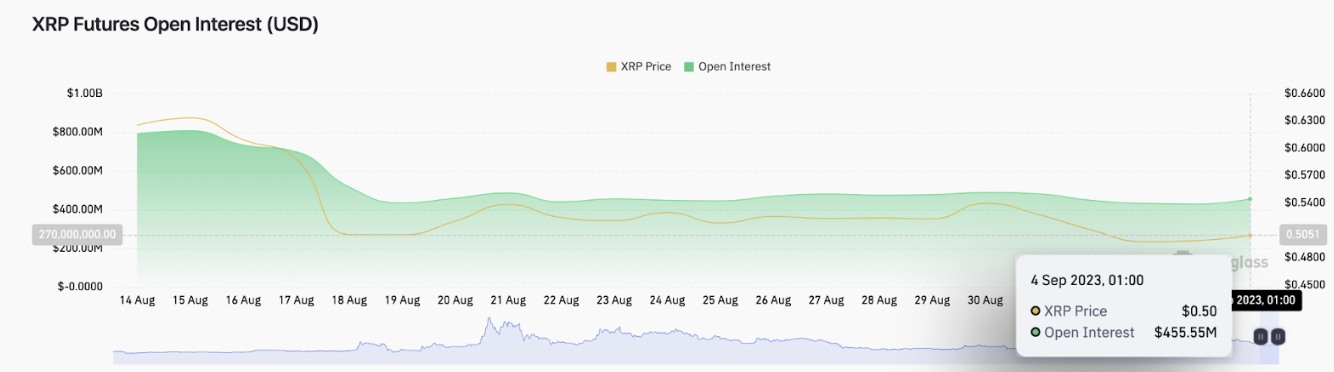The width and height of the screenshot is (1334, 372).
Task: Click the '$400.00M' y-axis label
Action: coord(78,210)
